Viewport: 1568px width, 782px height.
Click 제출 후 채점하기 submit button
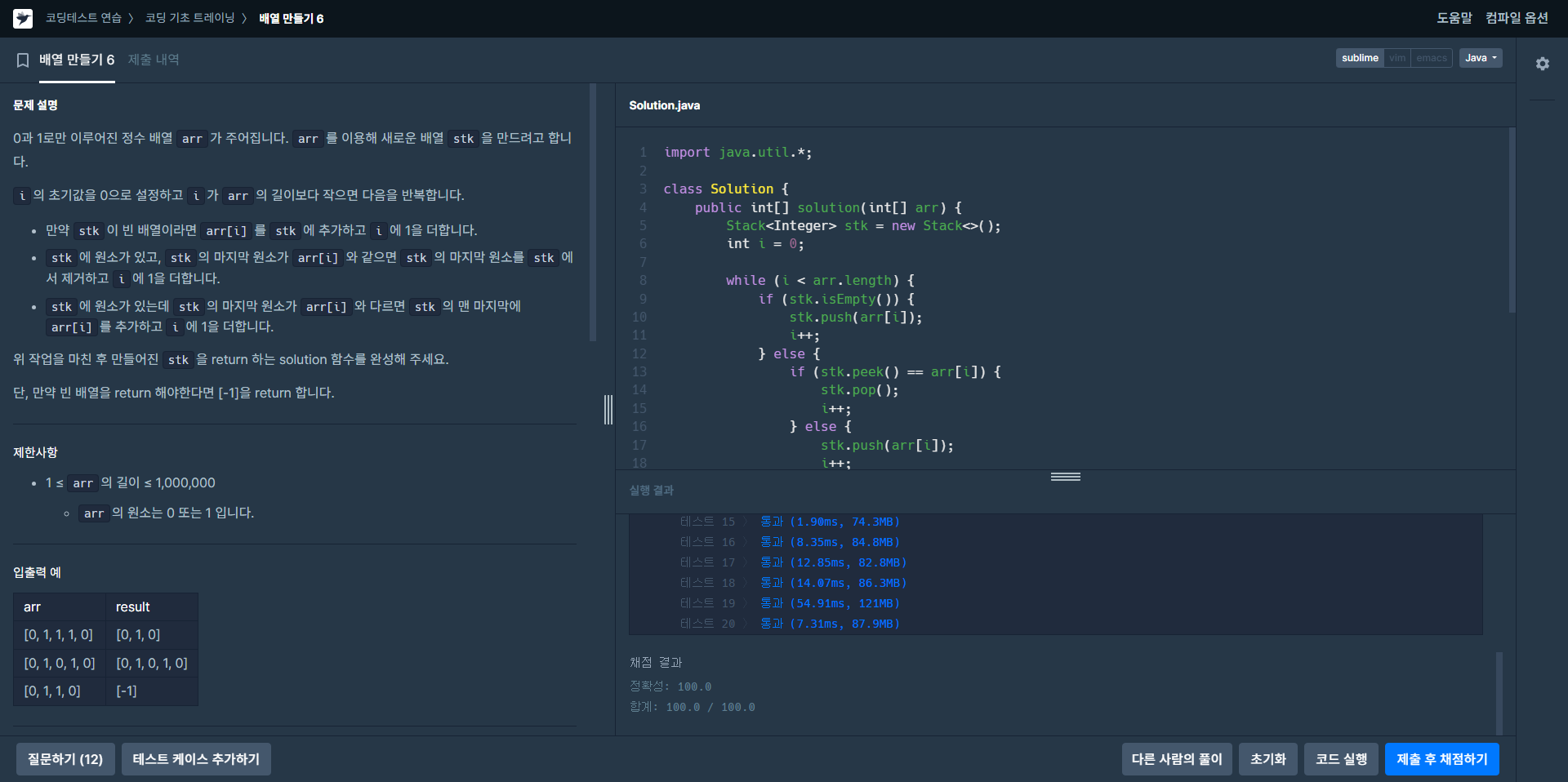click(x=1442, y=759)
